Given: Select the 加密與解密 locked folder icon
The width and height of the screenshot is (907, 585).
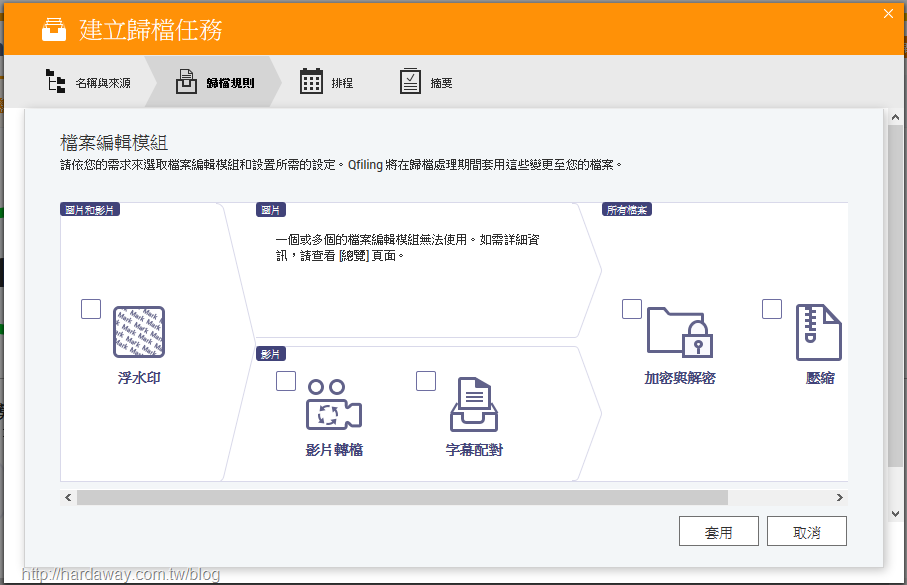Looking at the screenshot, I should tap(680, 332).
